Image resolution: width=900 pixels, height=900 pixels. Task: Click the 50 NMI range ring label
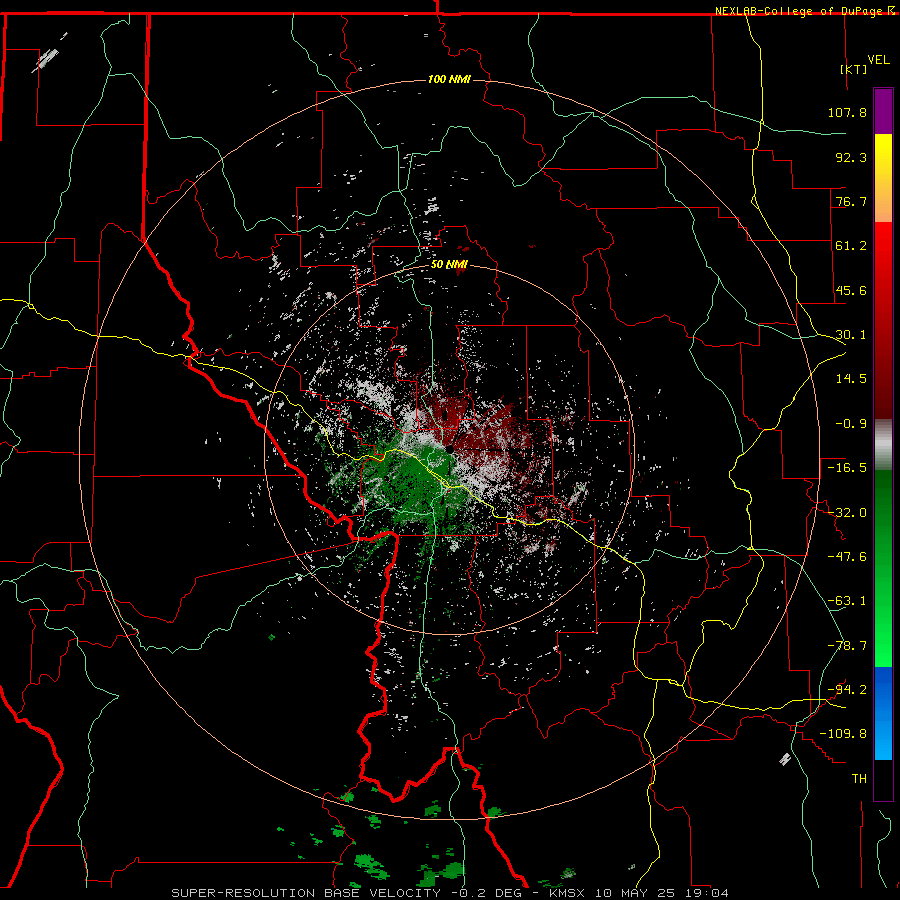(449, 265)
